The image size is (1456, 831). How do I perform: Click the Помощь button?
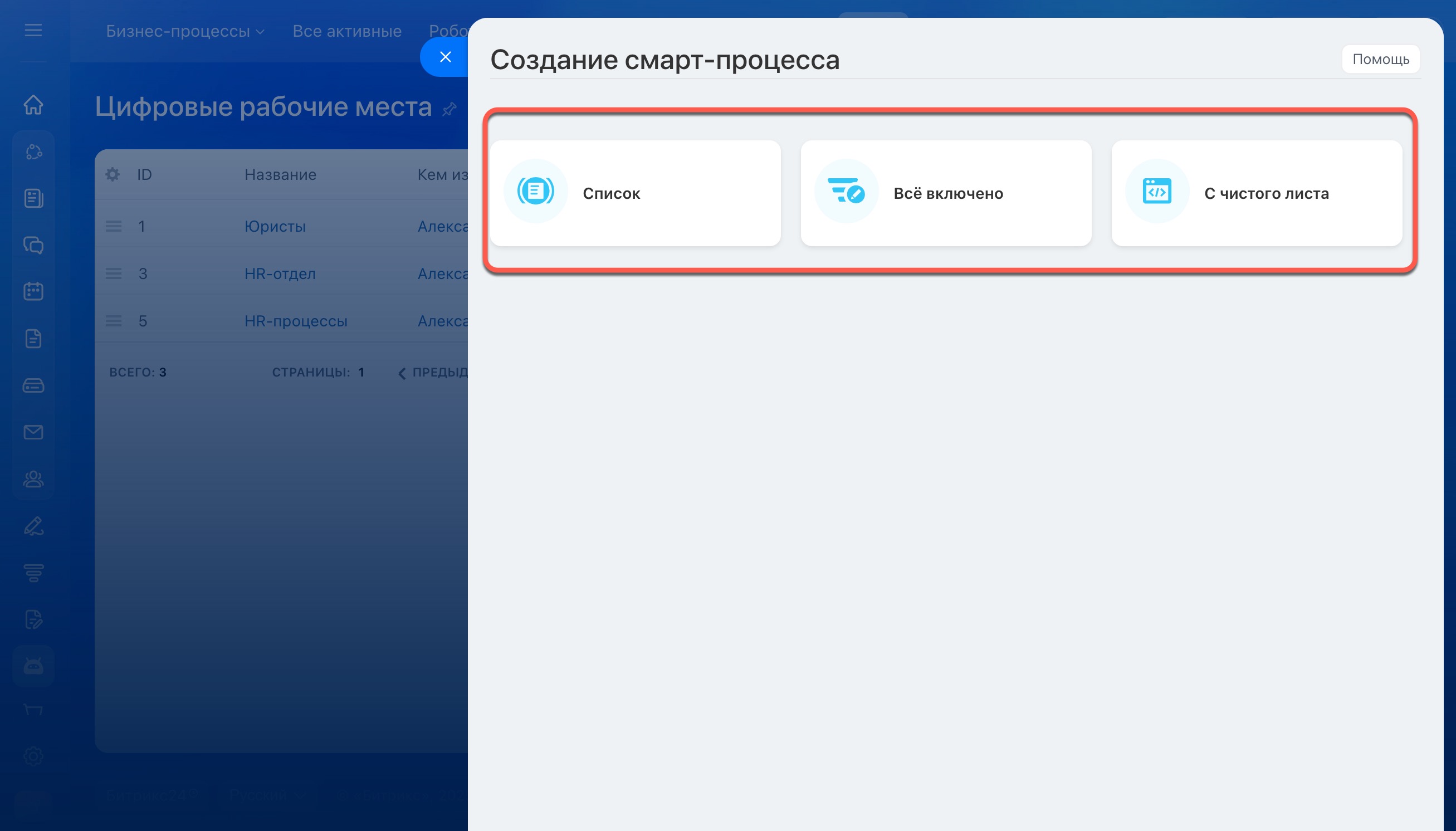click(x=1380, y=60)
